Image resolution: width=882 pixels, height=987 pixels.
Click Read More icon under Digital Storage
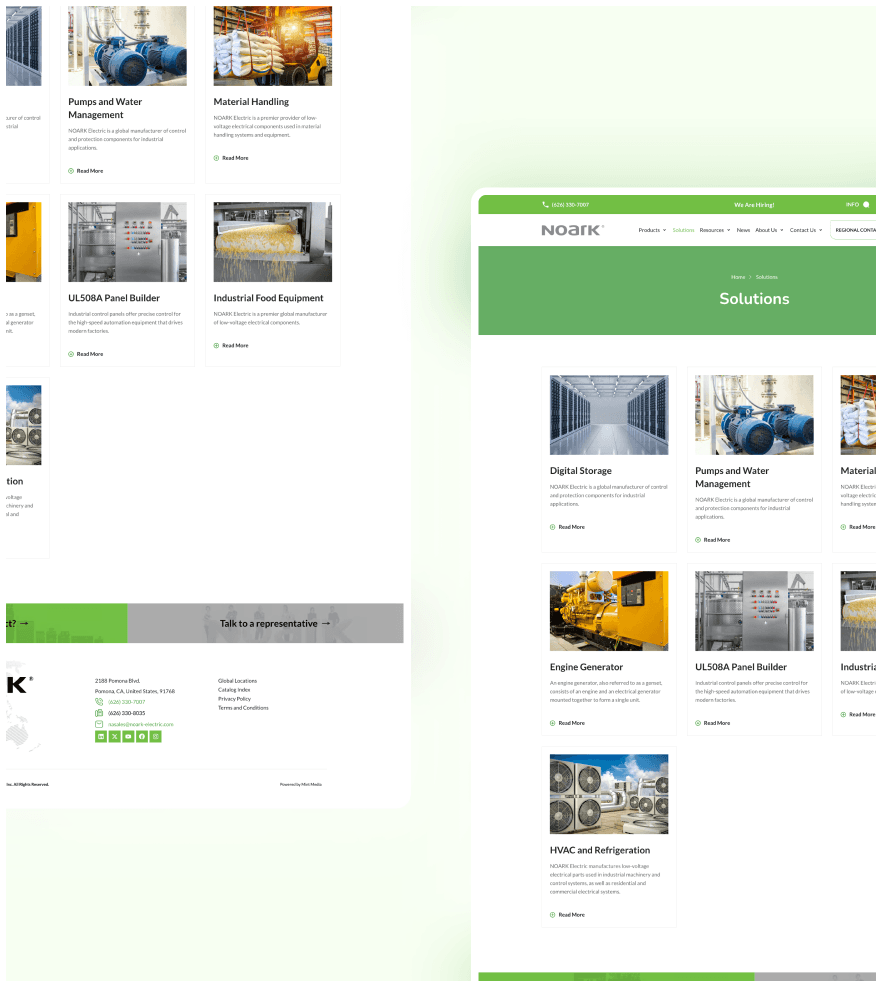[553, 527]
